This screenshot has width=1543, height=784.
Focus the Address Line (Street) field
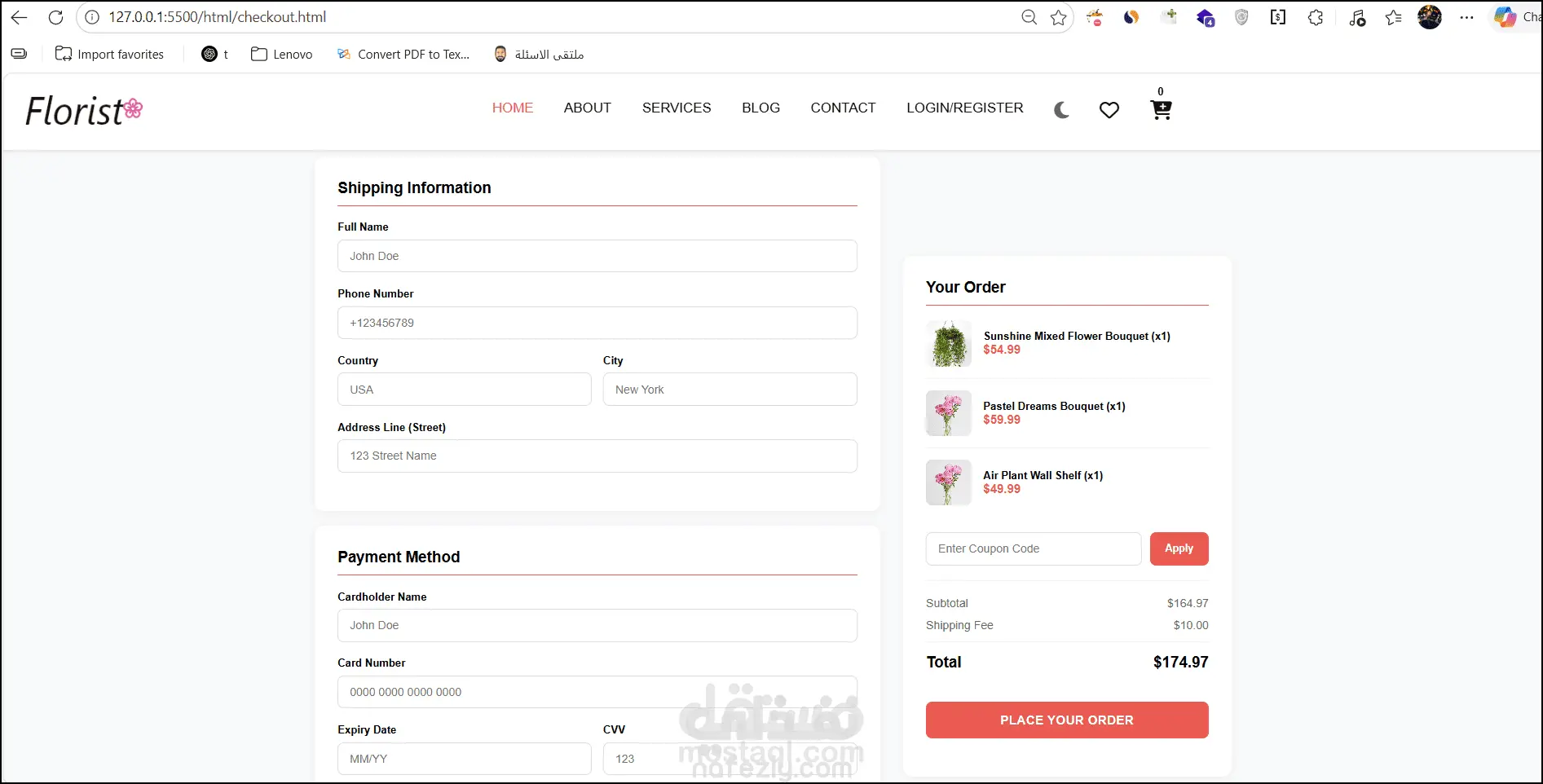point(597,456)
